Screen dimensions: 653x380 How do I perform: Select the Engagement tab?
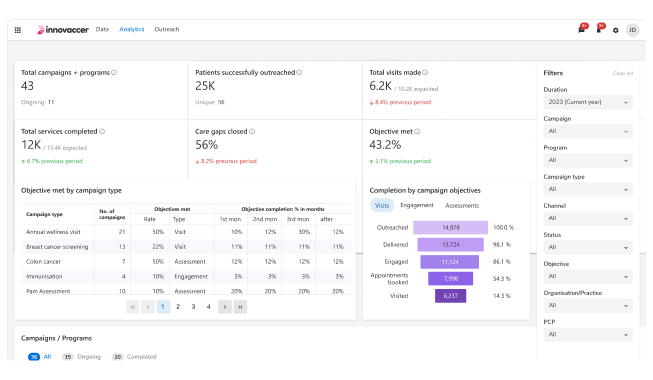click(416, 205)
